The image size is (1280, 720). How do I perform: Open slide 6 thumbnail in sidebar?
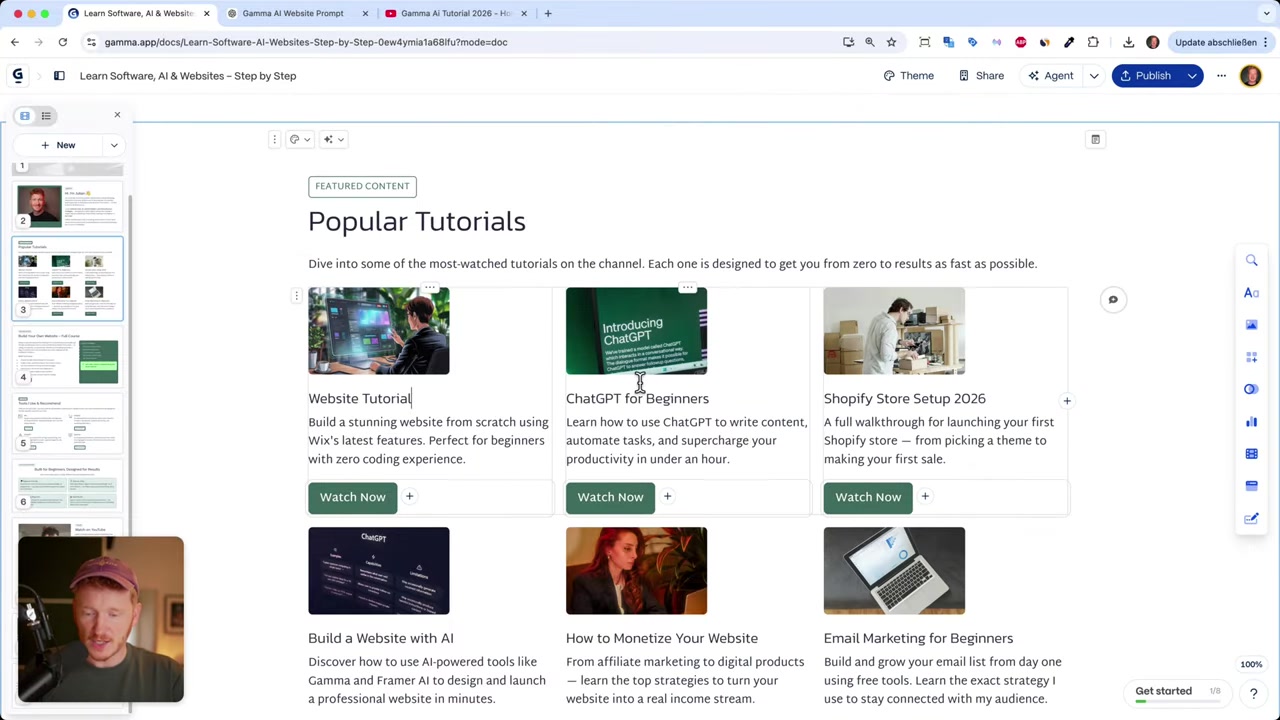(68, 487)
